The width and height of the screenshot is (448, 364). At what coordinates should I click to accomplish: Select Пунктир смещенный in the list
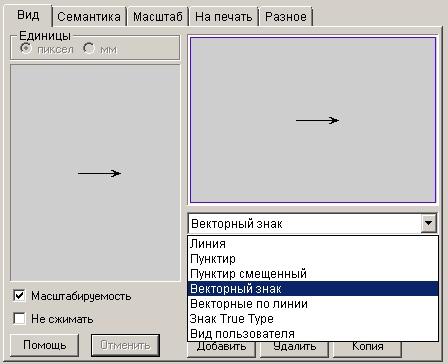[x=313, y=274]
